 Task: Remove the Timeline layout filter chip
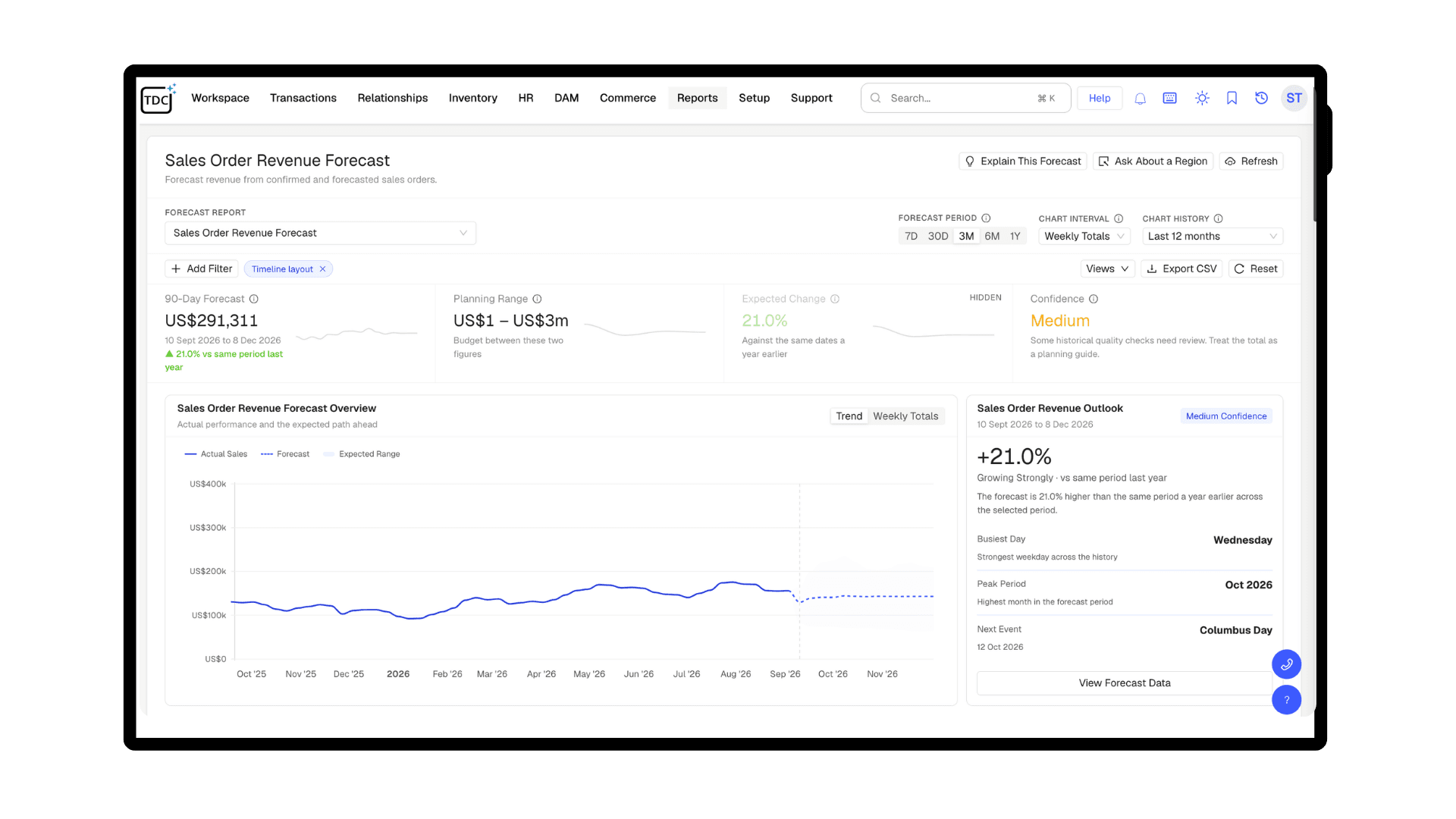[x=322, y=269]
